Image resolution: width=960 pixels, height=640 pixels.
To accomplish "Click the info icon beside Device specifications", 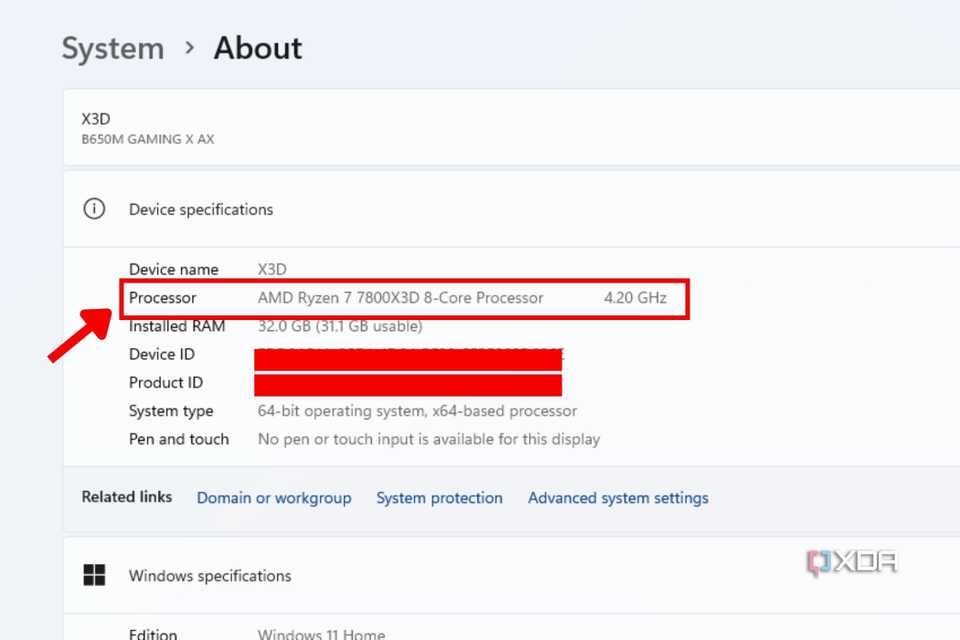I will [x=94, y=209].
